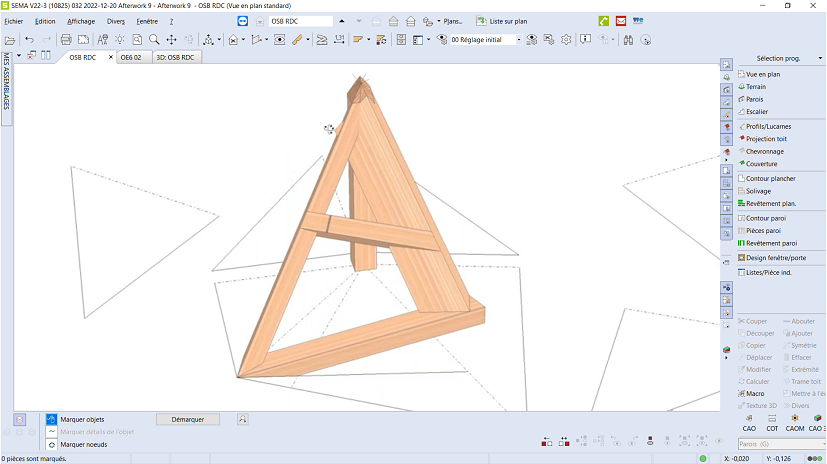Expand the Sélection prog. dropdown

[820, 58]
